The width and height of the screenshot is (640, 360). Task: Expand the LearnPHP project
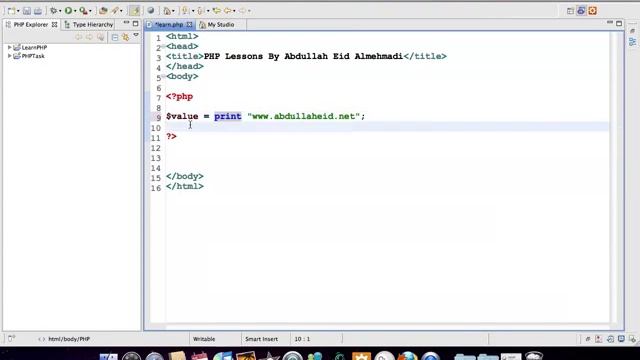(9, 47)
